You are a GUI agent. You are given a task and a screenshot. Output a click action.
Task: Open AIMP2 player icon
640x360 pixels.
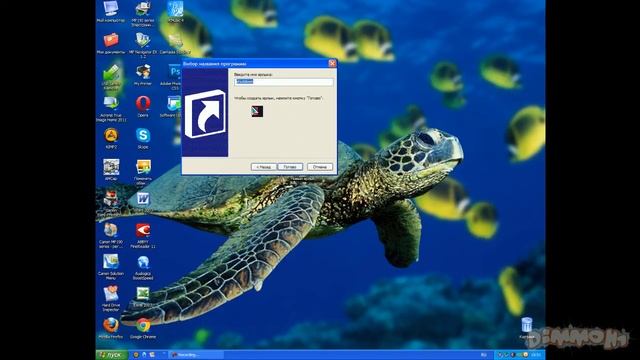[111, 138]
